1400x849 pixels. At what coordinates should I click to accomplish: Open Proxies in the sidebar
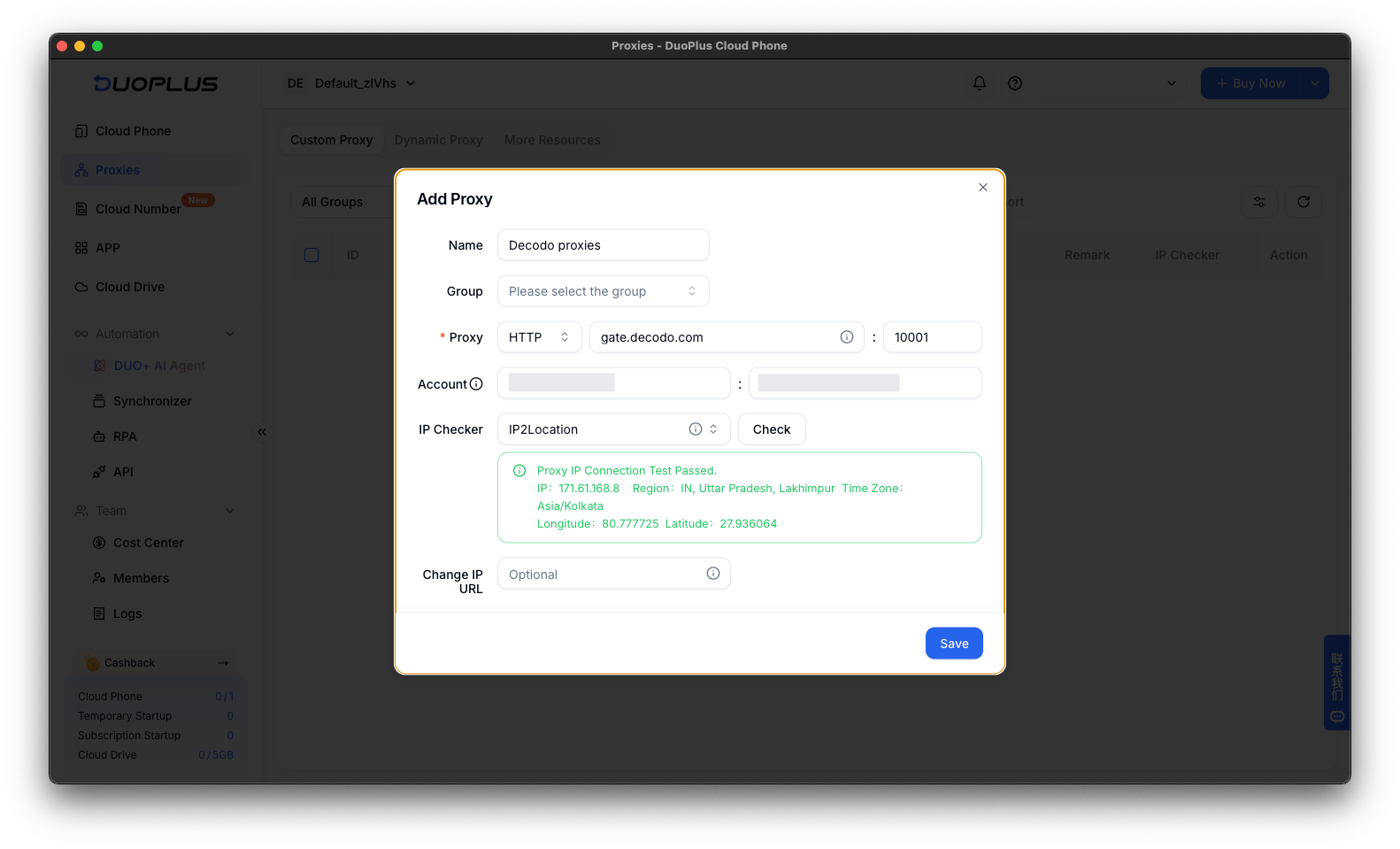coord(156,170)
